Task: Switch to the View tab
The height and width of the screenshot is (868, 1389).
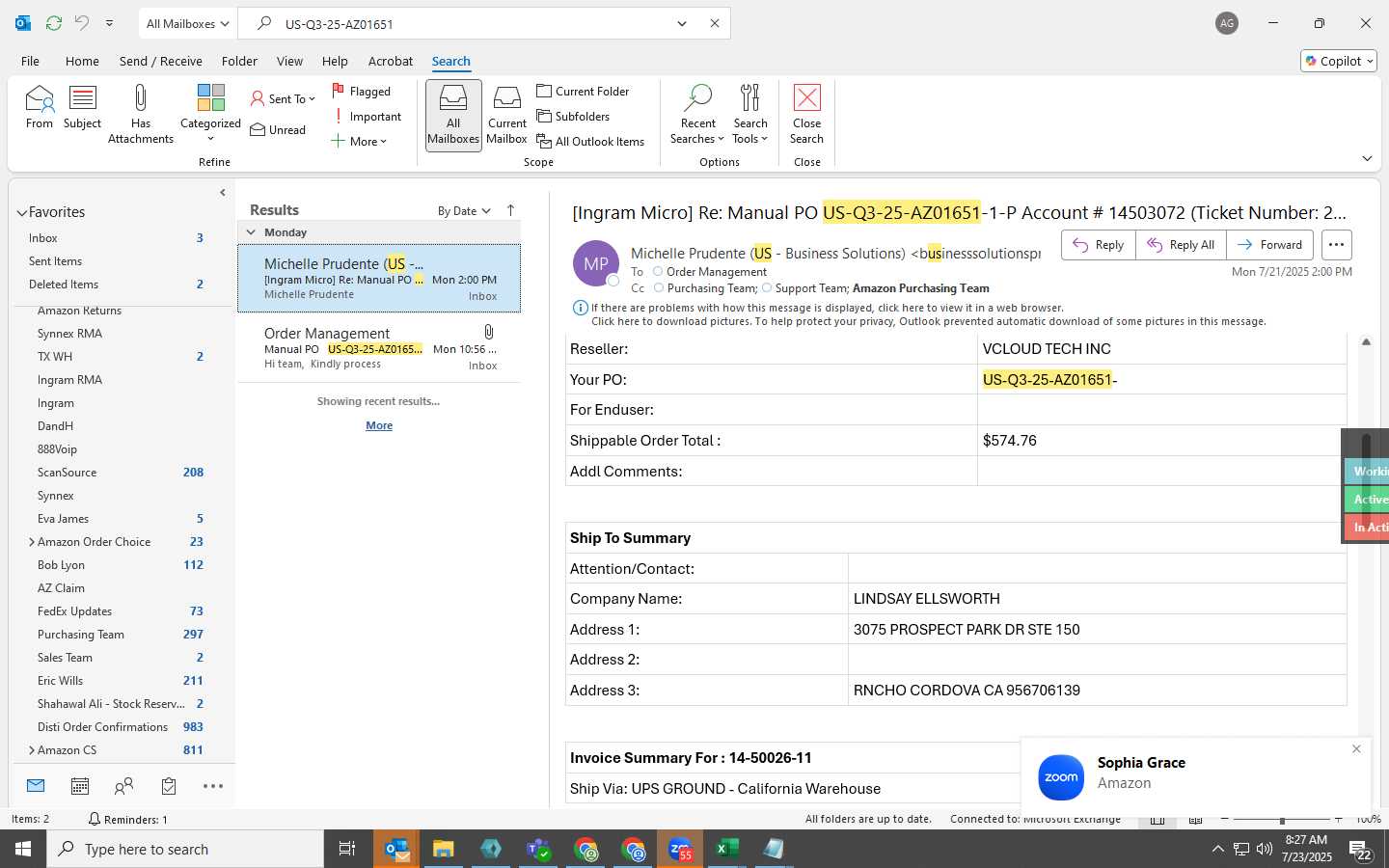Action: [x=289, y=61]
